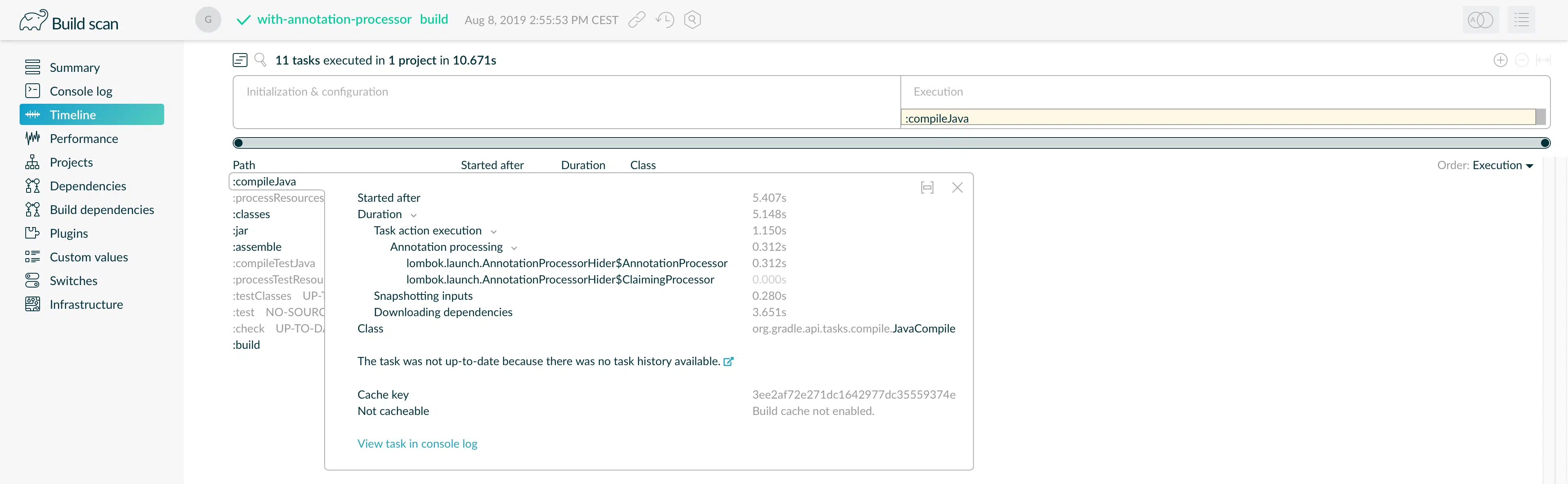Image resolution: width=1568 pixels, height=484 pixels.
Task: Open the compare build scans icon
Action: tap(1480, 20)
